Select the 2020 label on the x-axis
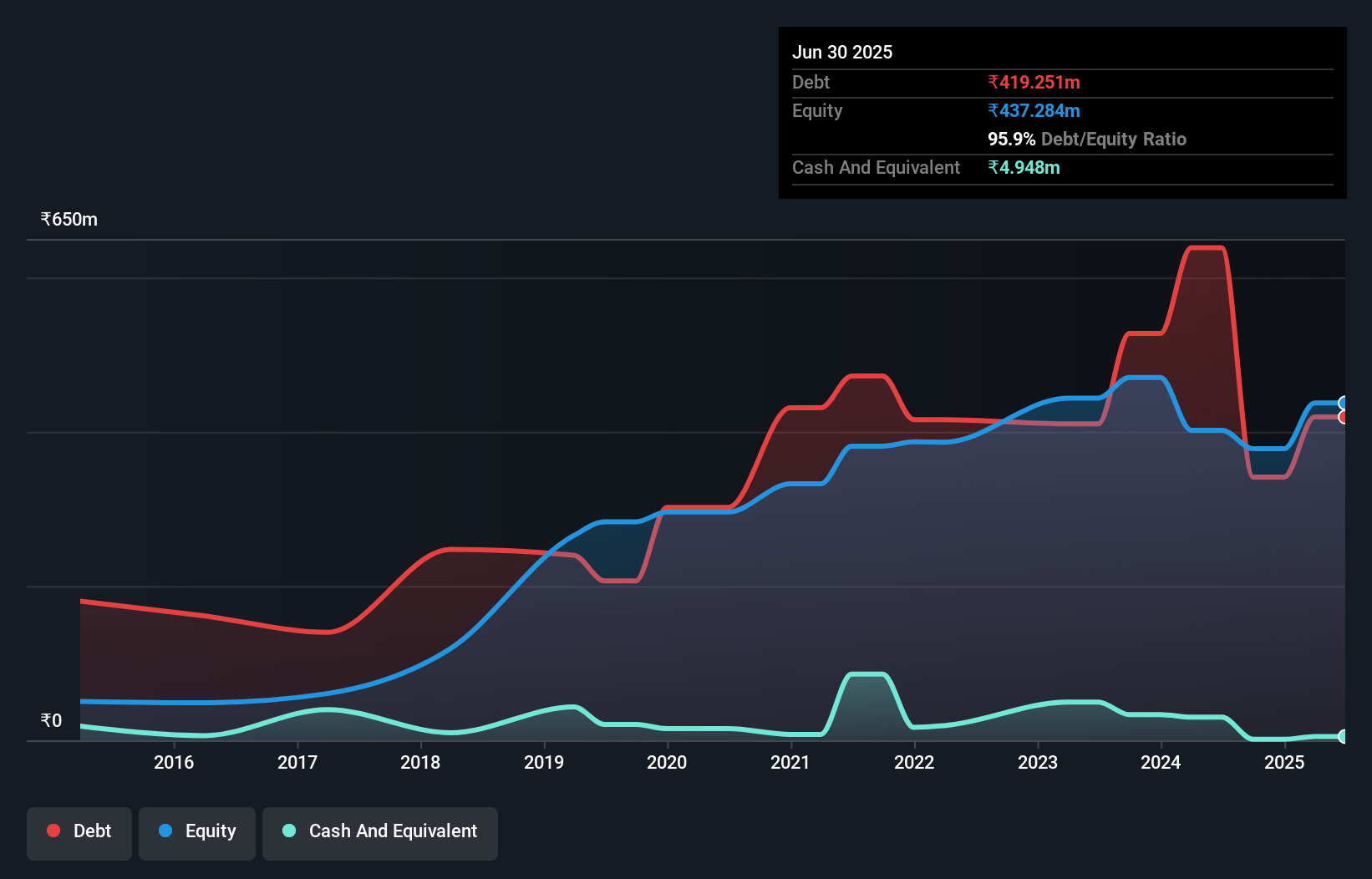Viewport: 1372px width, 879px height. [x=667, y=763]
